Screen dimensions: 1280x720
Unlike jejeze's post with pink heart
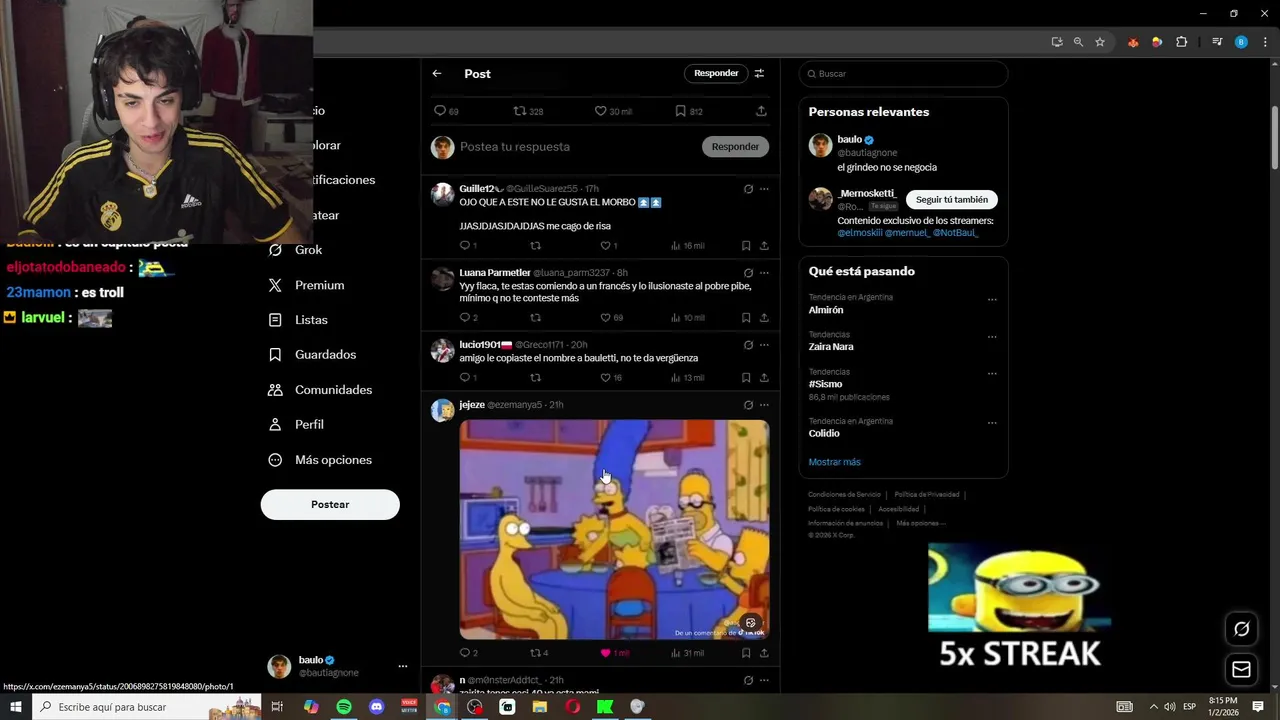[605, 653]
